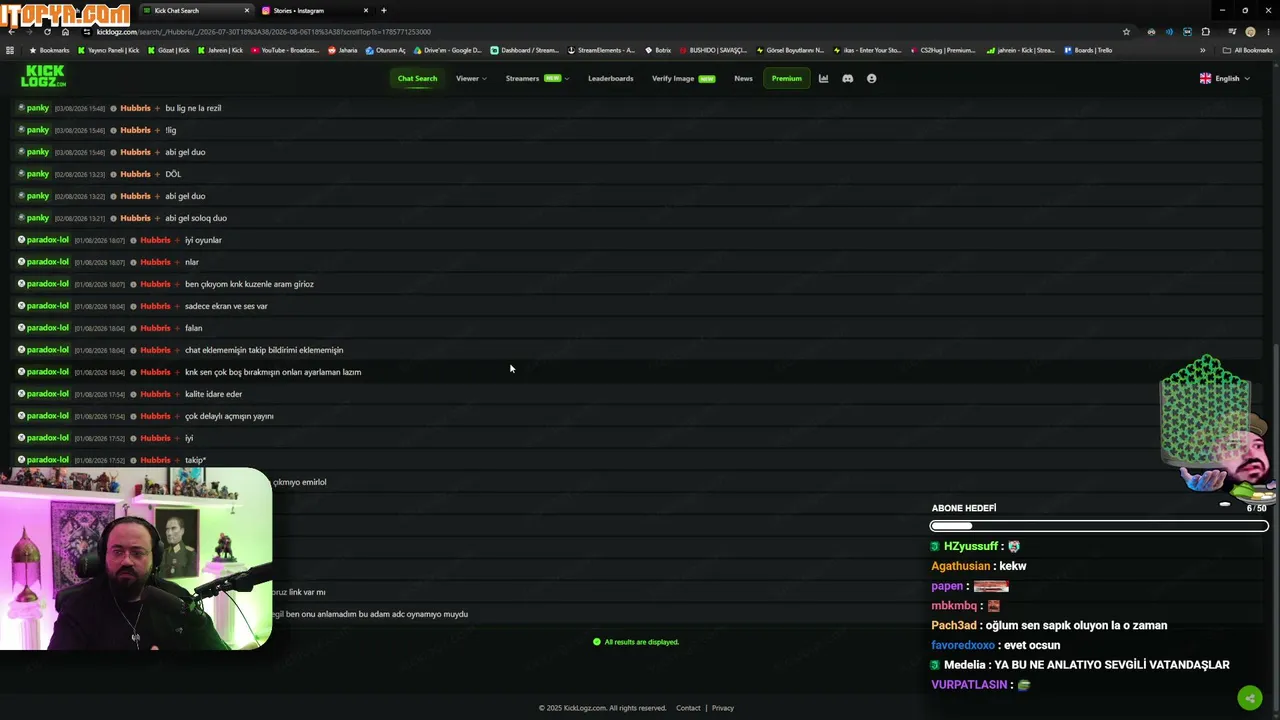This screenshot has width=1280, height=720.
Task: Open the Privacy link in the footer
Action: click(x=723, y=708)
